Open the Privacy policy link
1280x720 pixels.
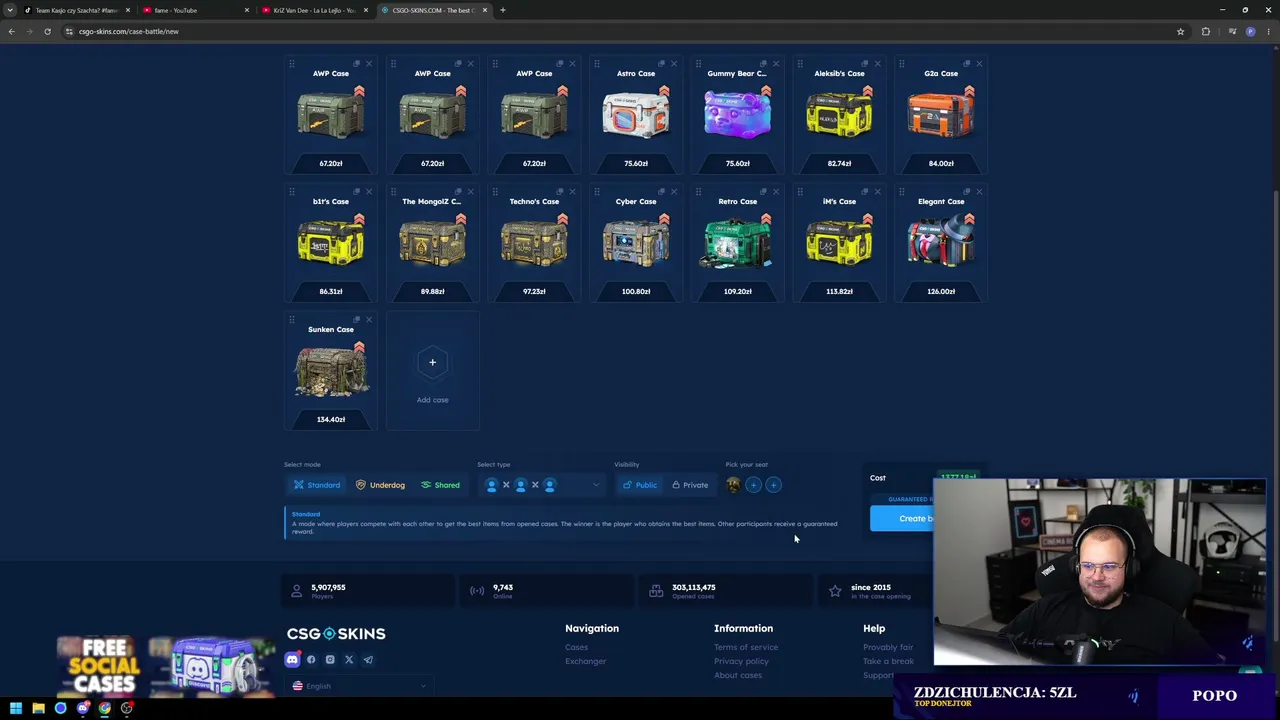coord(741,661)
